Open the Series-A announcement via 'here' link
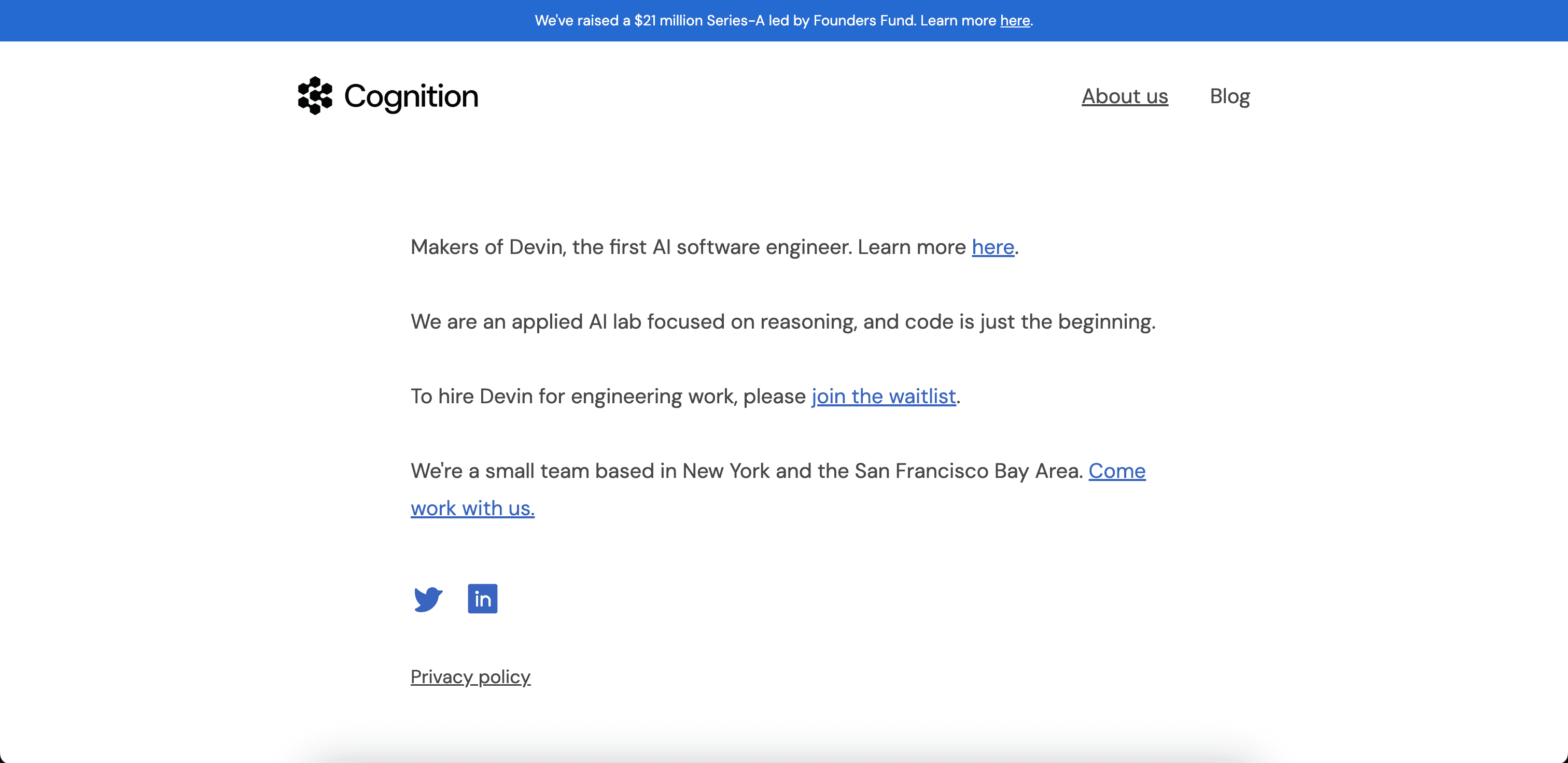1568x763 pixels. [x=1014, y=20]
